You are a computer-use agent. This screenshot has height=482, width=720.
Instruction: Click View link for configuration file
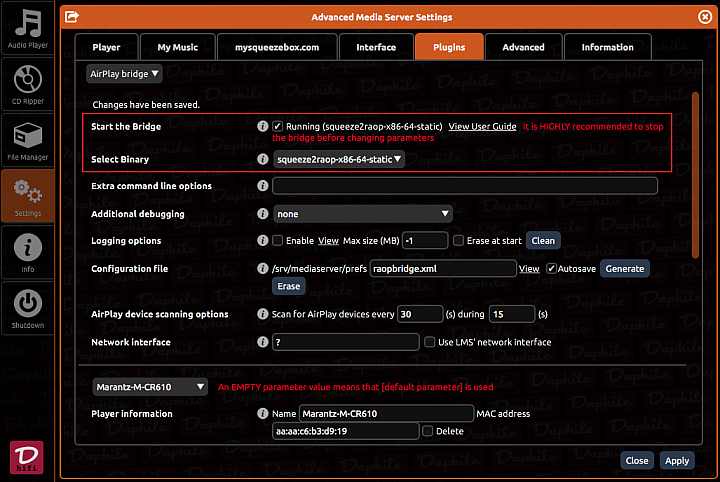pos(529,269)
